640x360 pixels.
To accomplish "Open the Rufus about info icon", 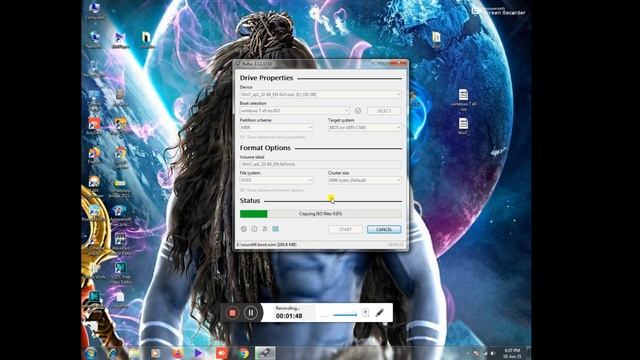I will [x=254, y=229].
